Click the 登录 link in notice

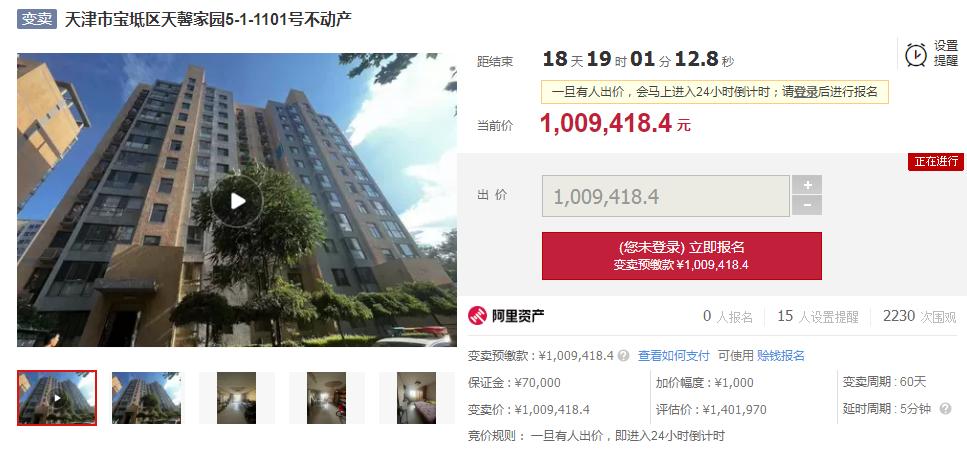tap(805, 92)
